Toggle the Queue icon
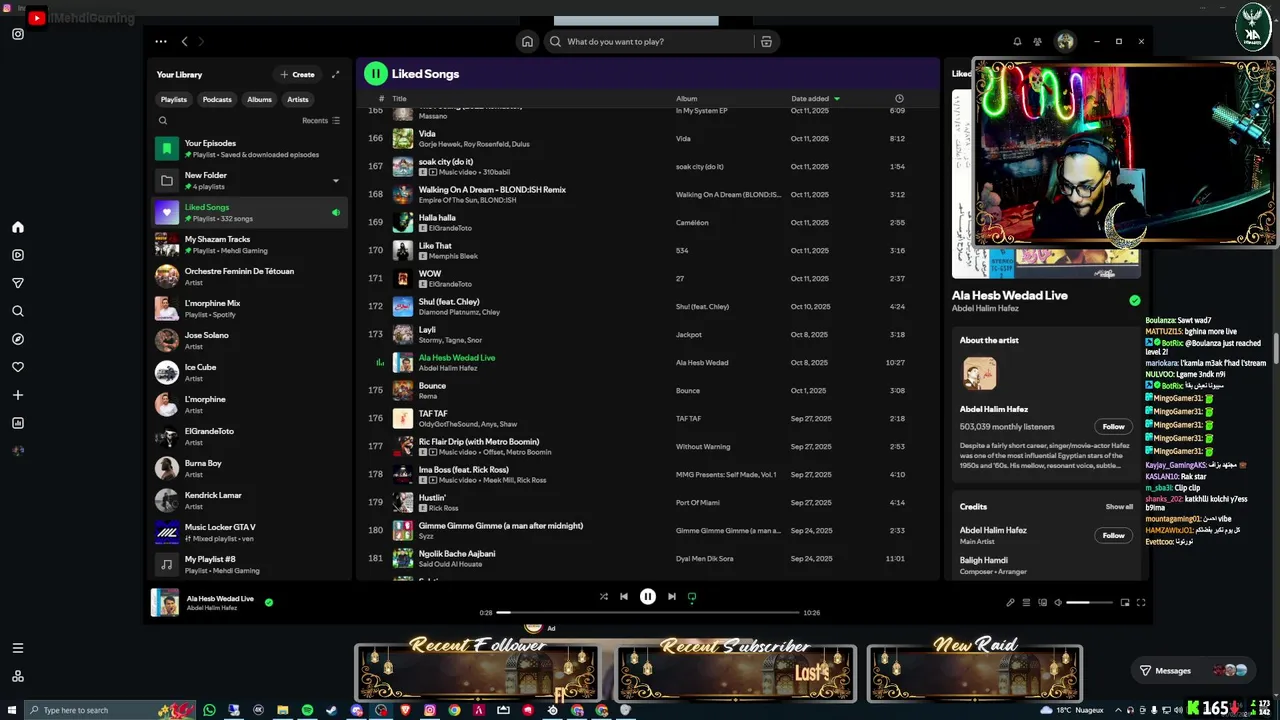1280x720 pixels. (x=1026, y=603)
